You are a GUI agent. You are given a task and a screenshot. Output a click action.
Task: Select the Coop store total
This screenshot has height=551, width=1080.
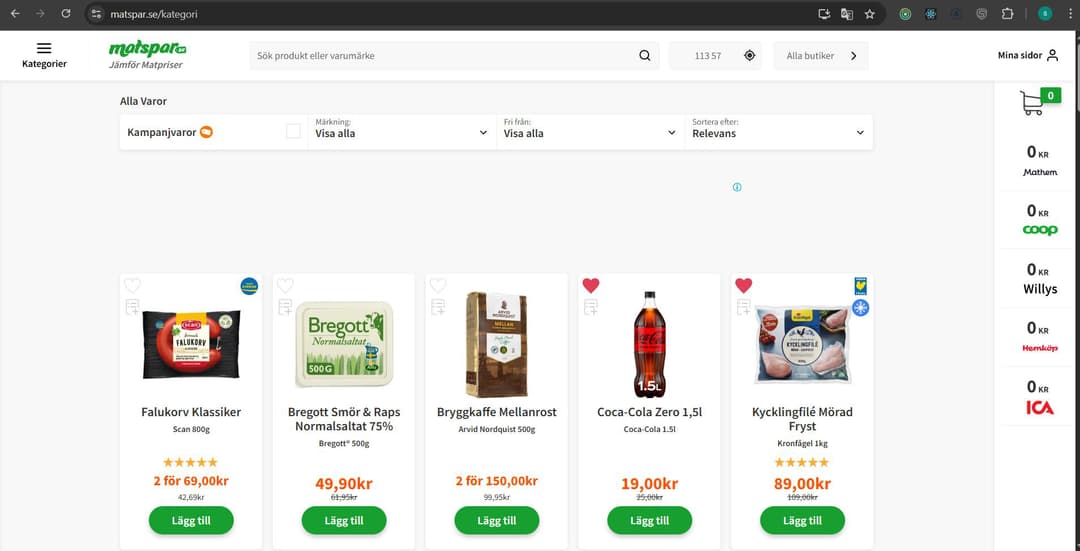1040,220
